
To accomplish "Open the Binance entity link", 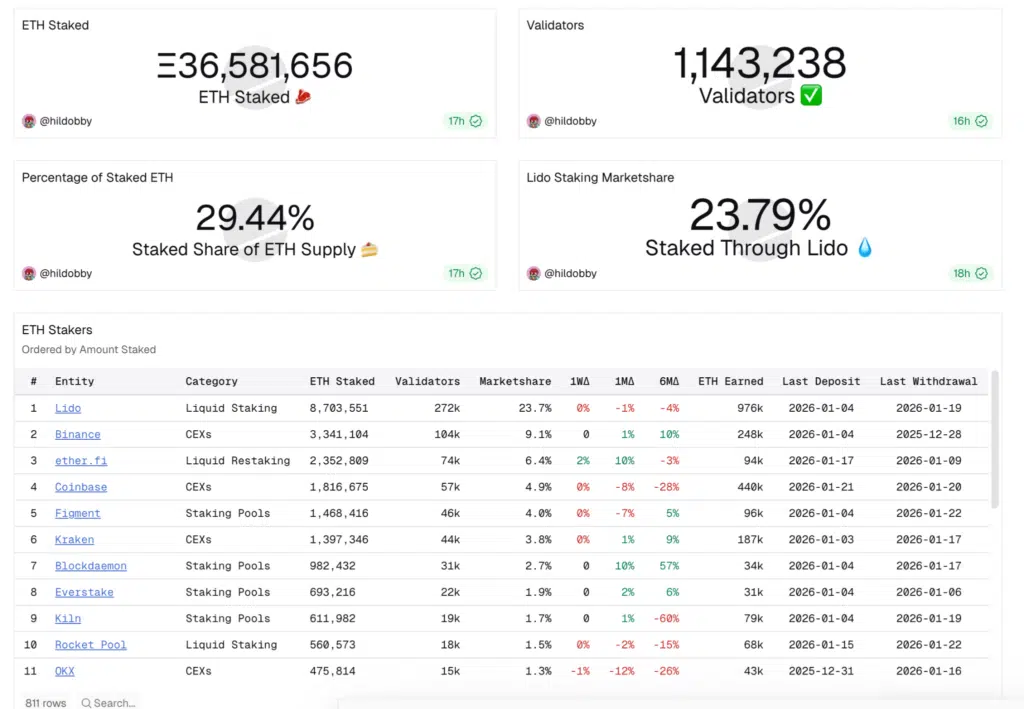I will (x=77, y=434).
